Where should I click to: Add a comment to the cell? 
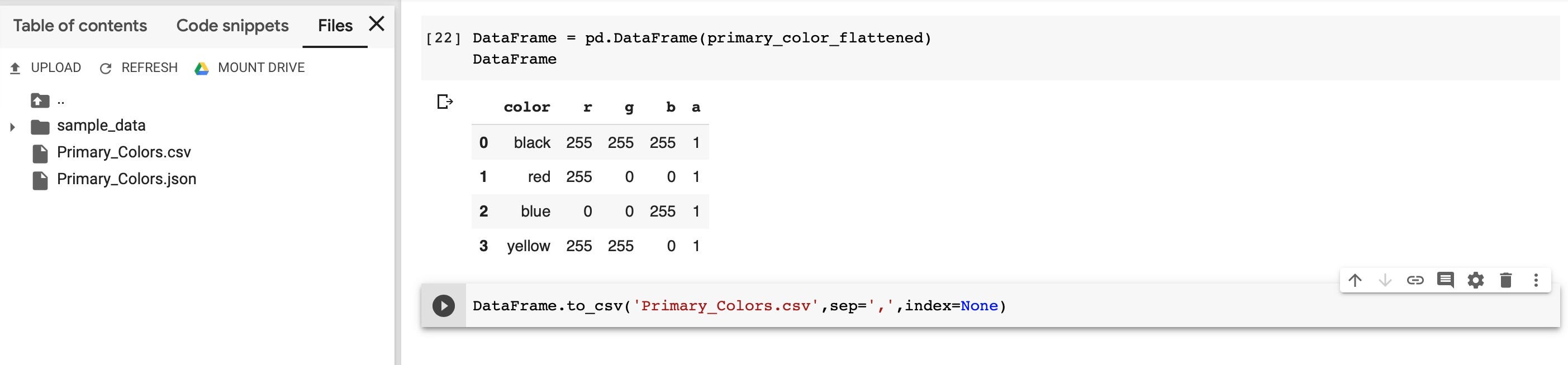(1446, 280)
